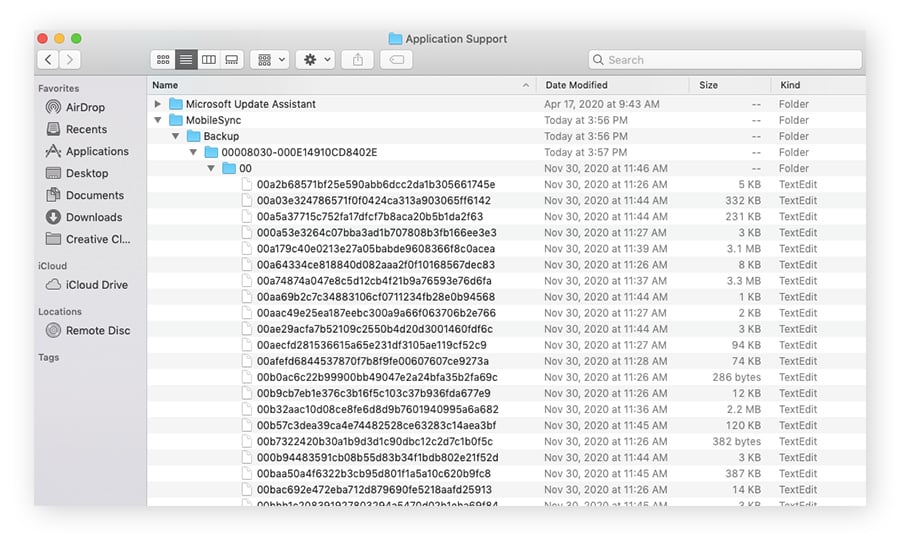The height and width of the screenshot is (534, 900).
Task: Select file 00a64334ce818840d082aaa2f0f10168567dec83
Action: (375, 265)
